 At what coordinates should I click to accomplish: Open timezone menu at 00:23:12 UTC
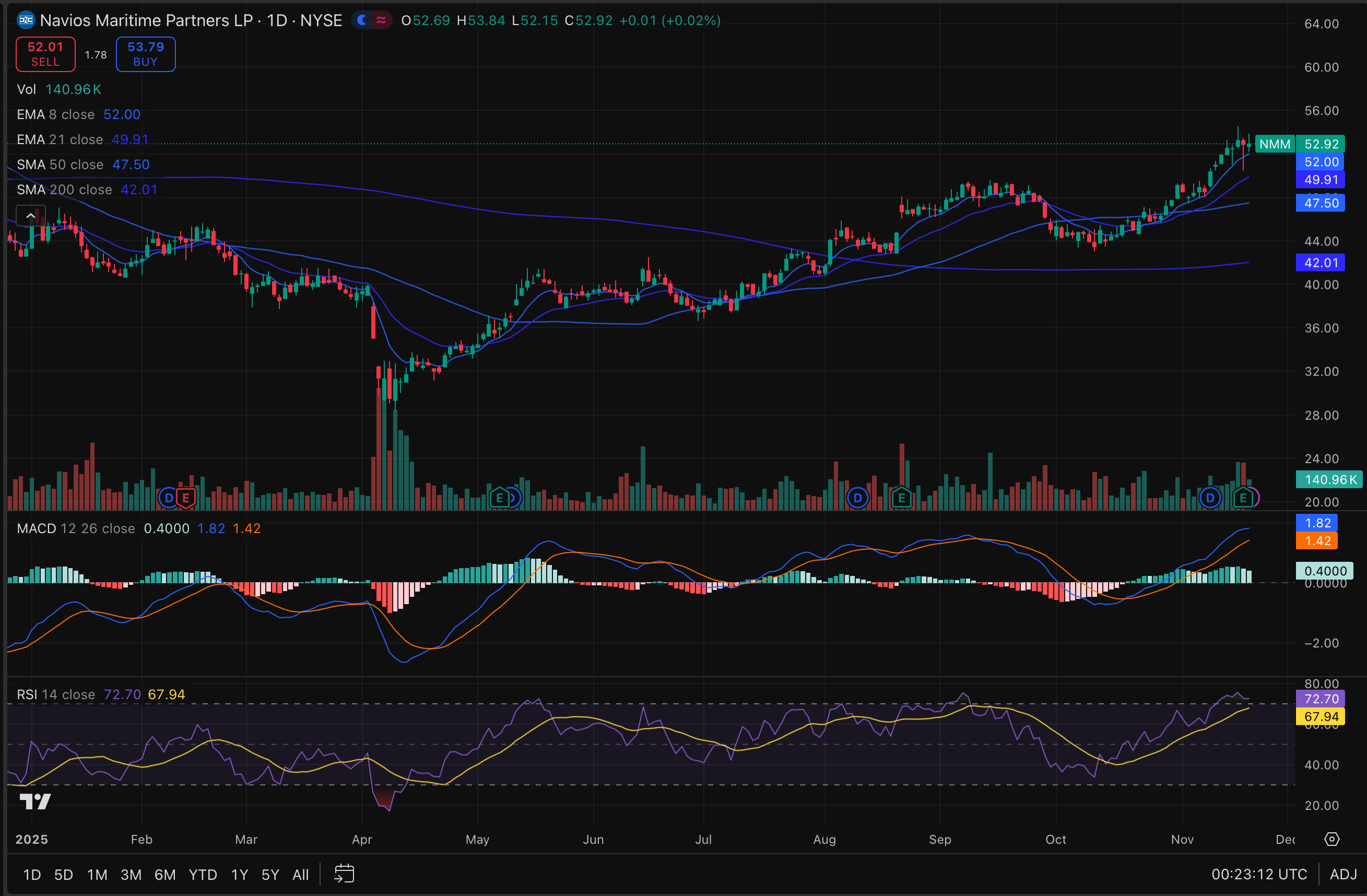1259,874
